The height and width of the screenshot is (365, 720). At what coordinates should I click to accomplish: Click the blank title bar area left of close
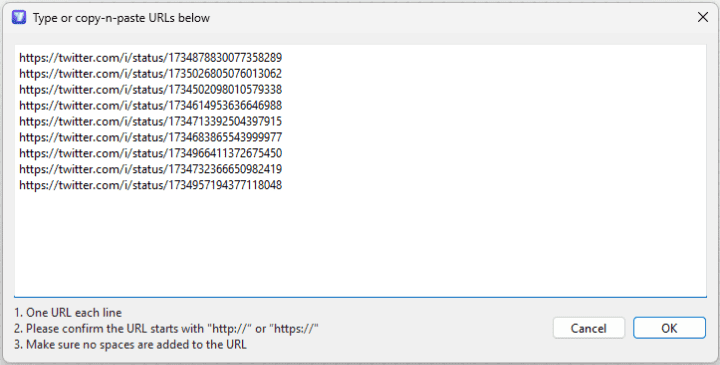(450, 17)
